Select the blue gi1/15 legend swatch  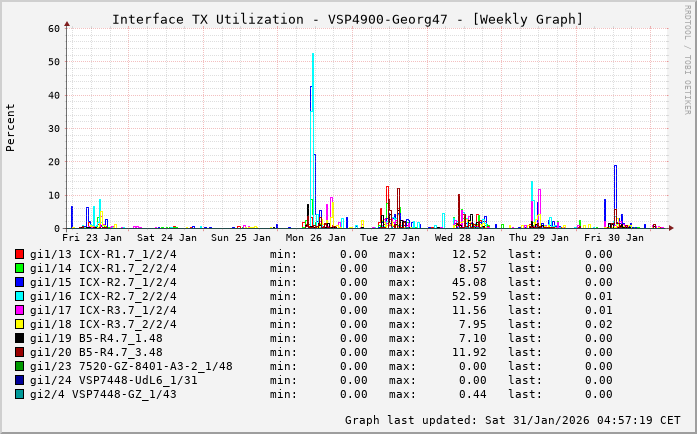(x=20, y=283)
